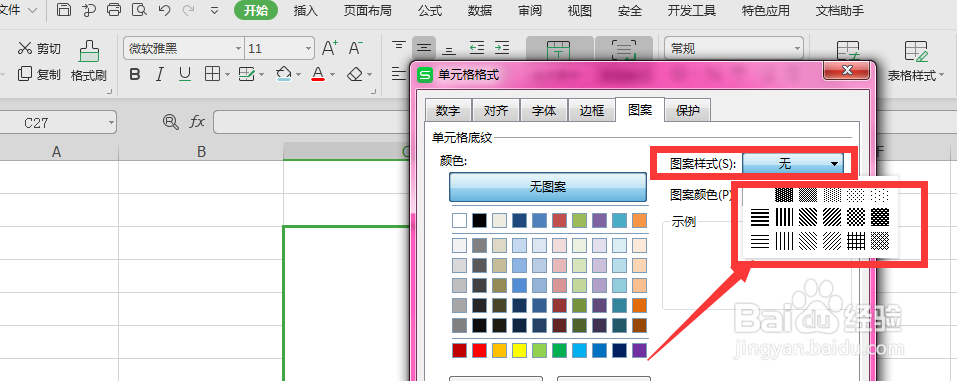
Task: Select column B header
Action: (201, 151)
